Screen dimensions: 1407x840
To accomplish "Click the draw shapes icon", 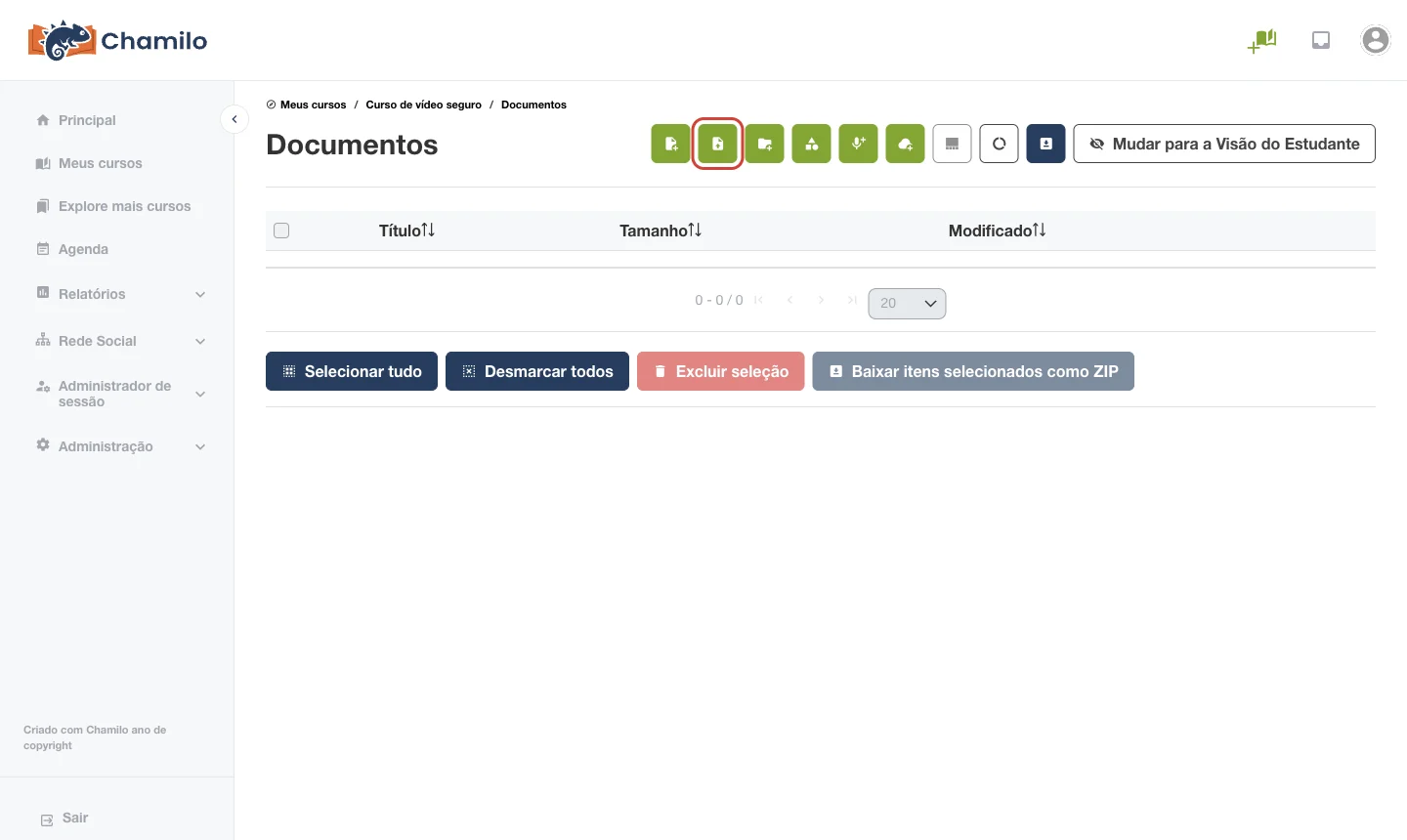I will tap(812, 144).
